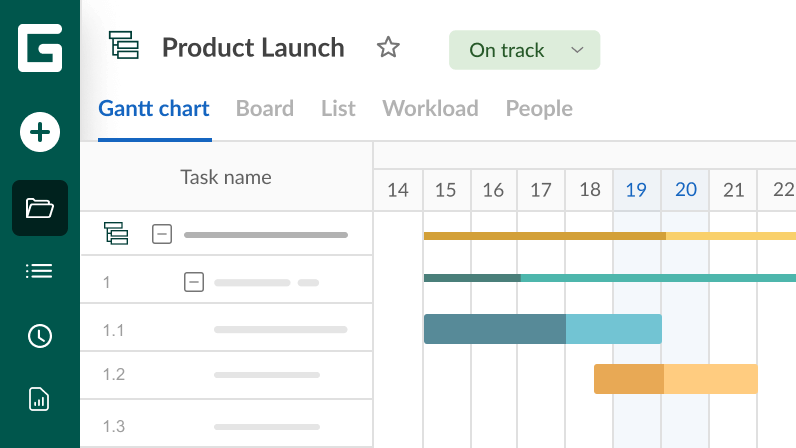This screenshot has height=448, width=796.
Task: Click the project icon in the first grid row
Action: (x=116, y=234)
